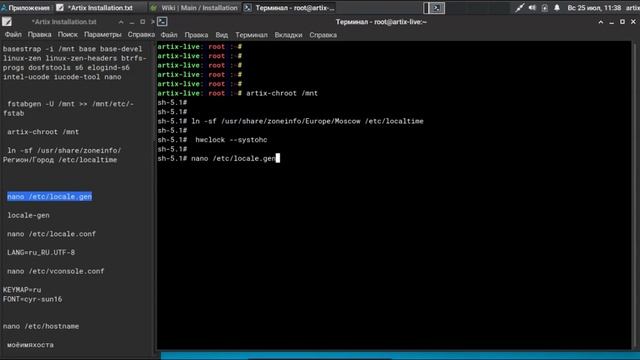
Task: Click 'Регион/Город /etc/localtime' line in editor
Action: point(60,160)
